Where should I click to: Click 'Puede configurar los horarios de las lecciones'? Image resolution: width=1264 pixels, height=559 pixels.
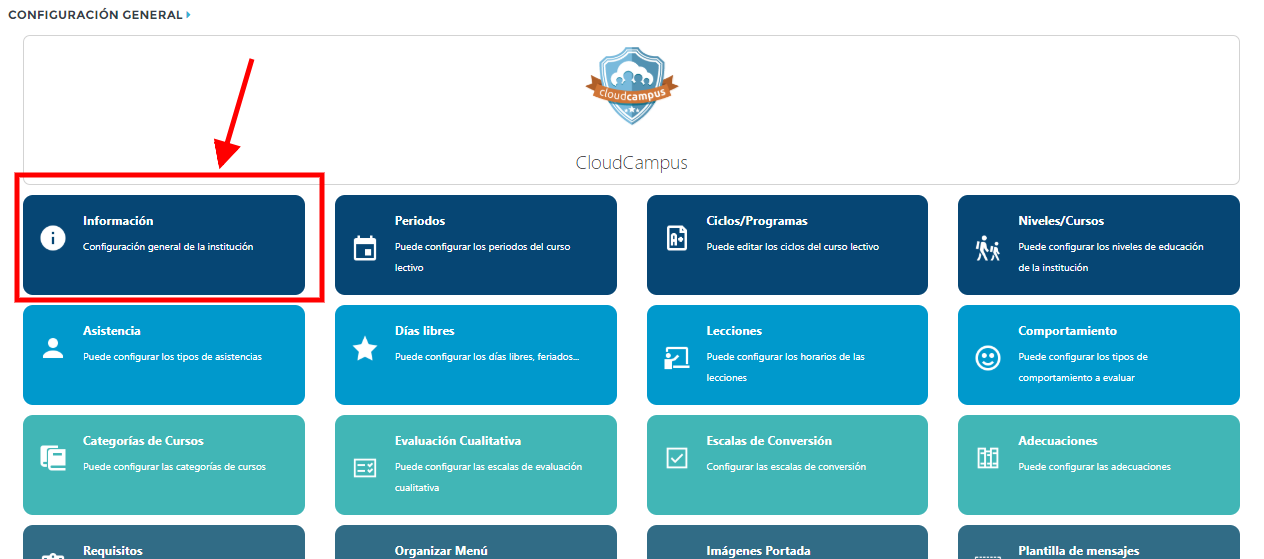786,367
